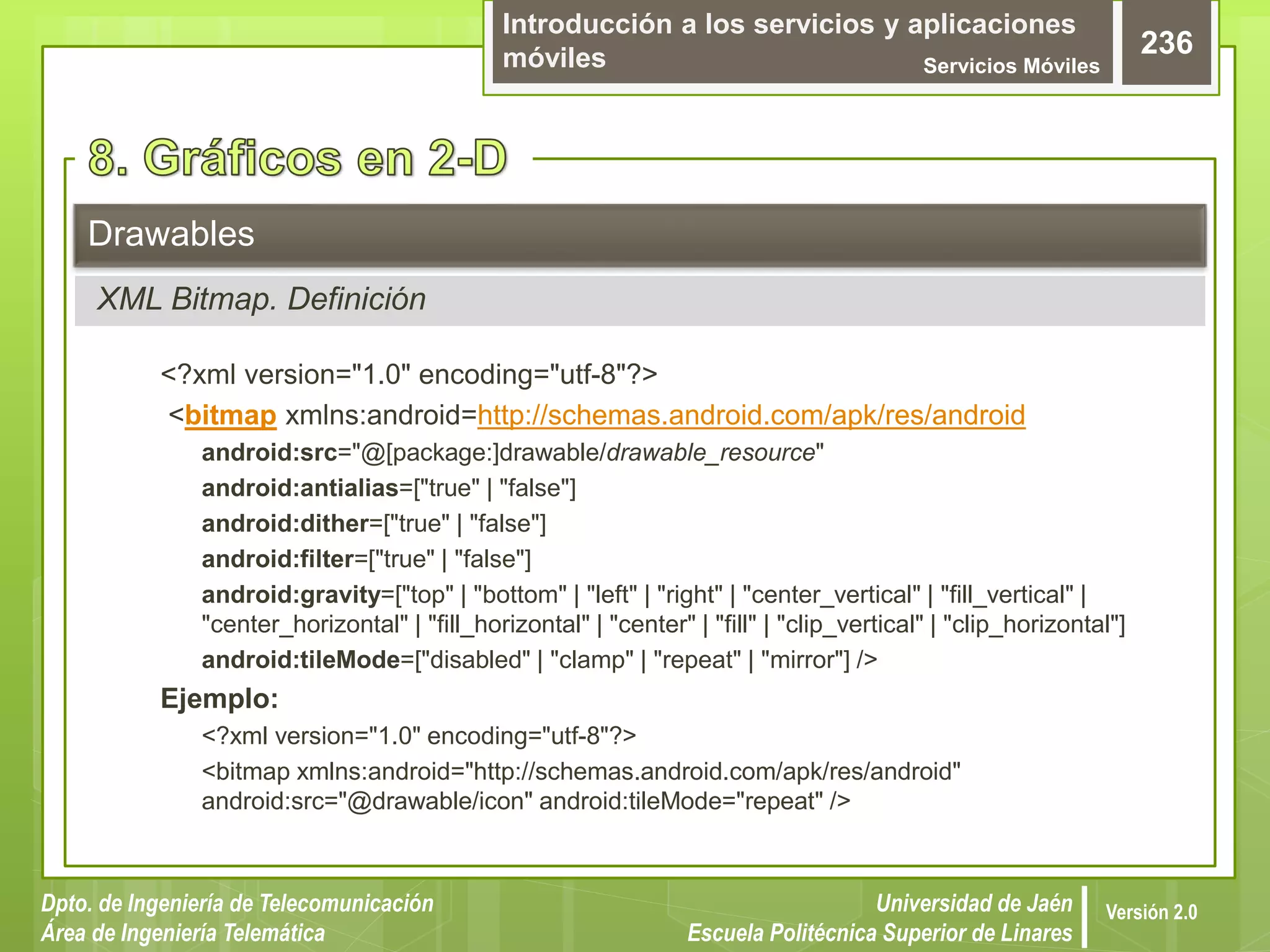This screenshot has width=1270, height=952.
Task: Select the example '<?xml version' line under Ejemplo
Action: pyautogui.click(x=419, y=736)
